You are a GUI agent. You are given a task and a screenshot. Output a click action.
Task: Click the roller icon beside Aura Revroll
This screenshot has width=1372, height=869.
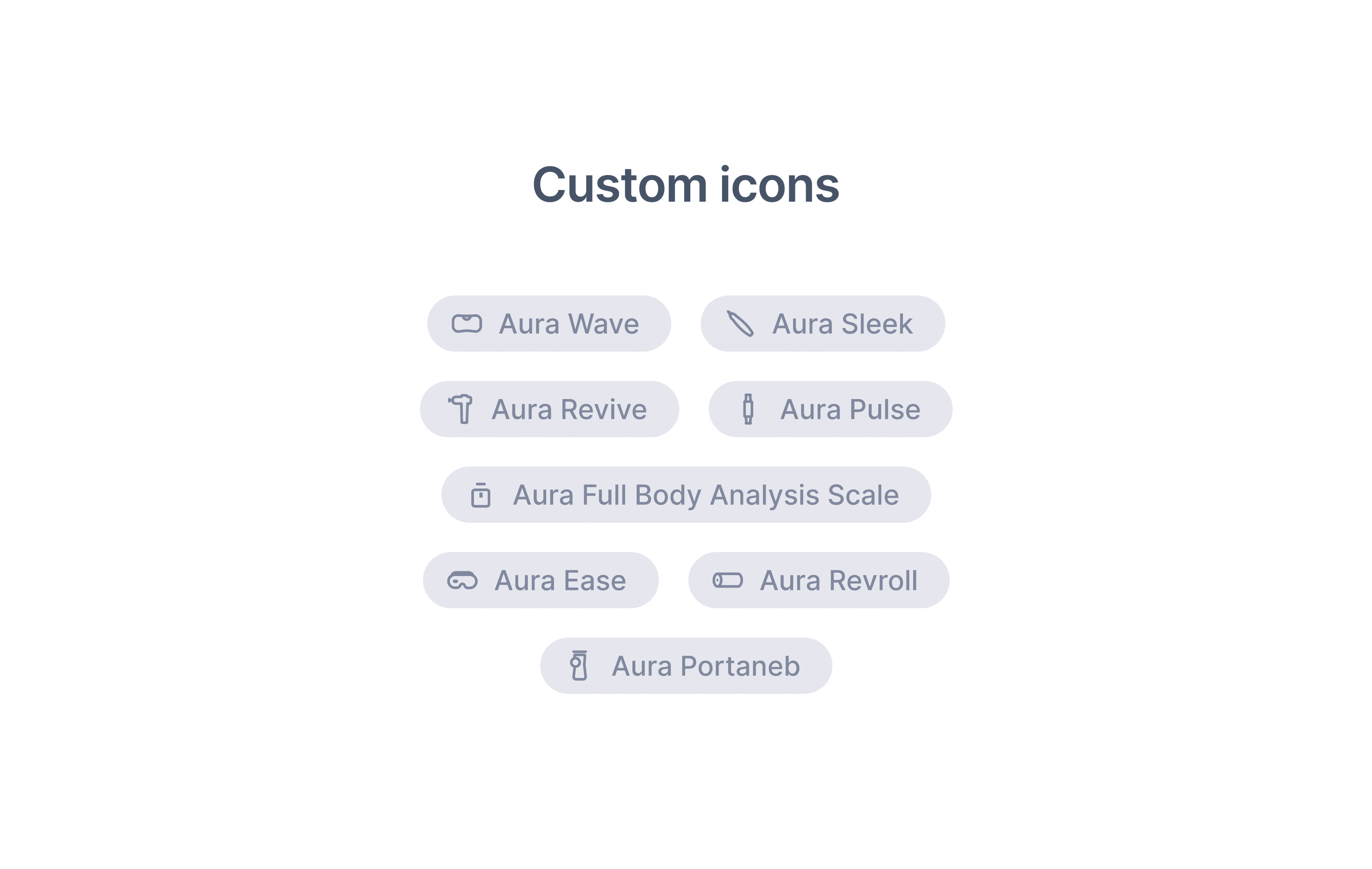727,581
